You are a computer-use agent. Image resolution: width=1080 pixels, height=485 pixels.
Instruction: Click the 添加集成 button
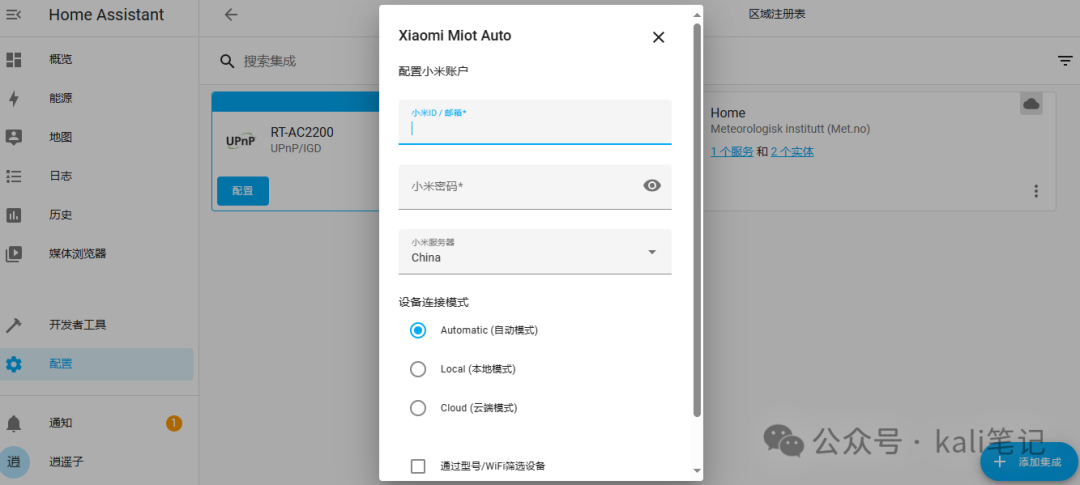click(1029, 462)
